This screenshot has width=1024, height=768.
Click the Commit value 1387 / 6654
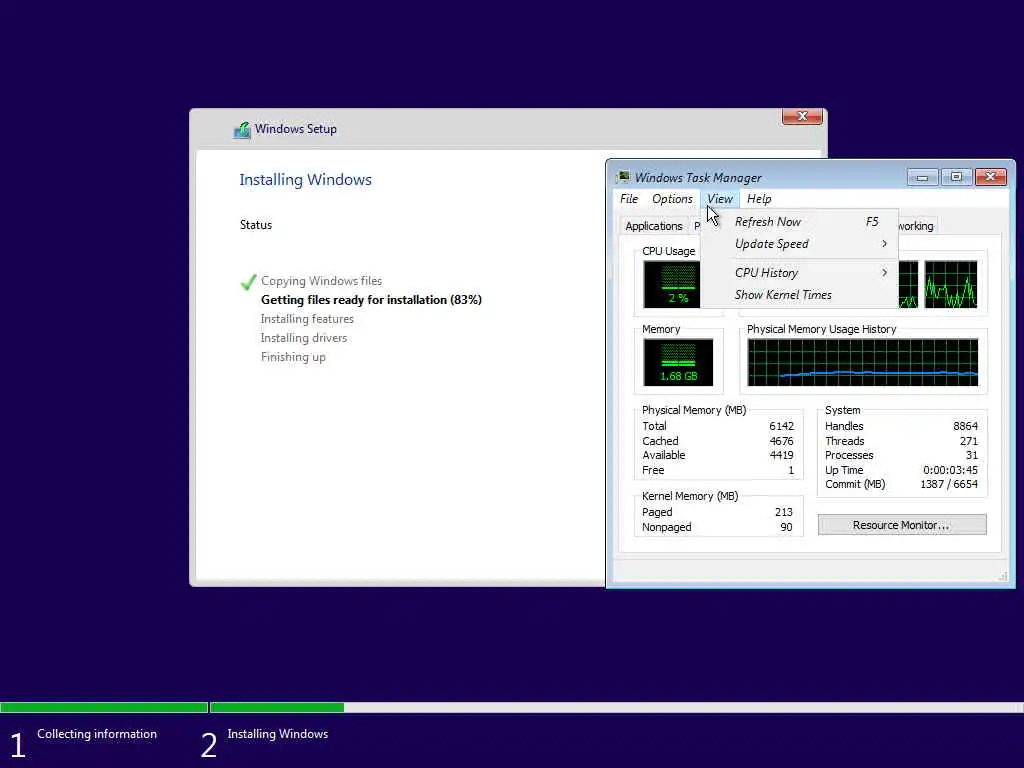tap(949, 485)
